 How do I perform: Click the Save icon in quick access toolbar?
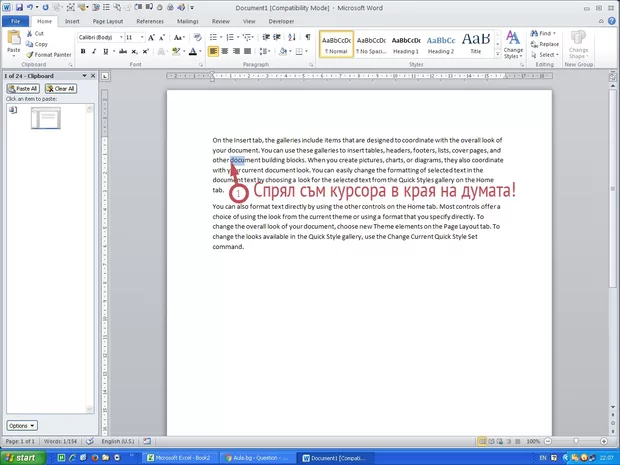point(19,7)
